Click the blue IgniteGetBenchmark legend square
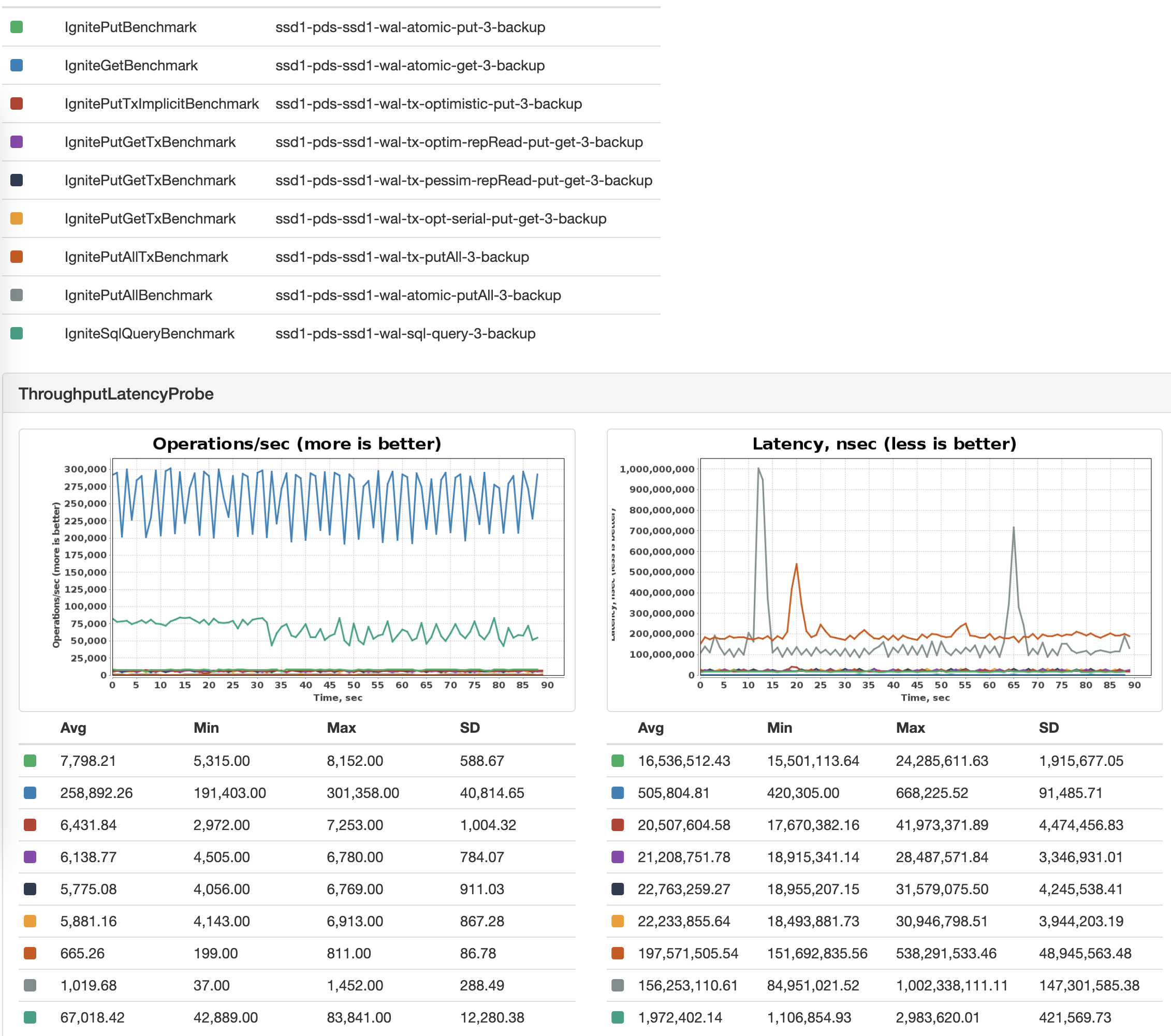Image resolution: width=1171 pixels, height=1036 pixels. 17,65
